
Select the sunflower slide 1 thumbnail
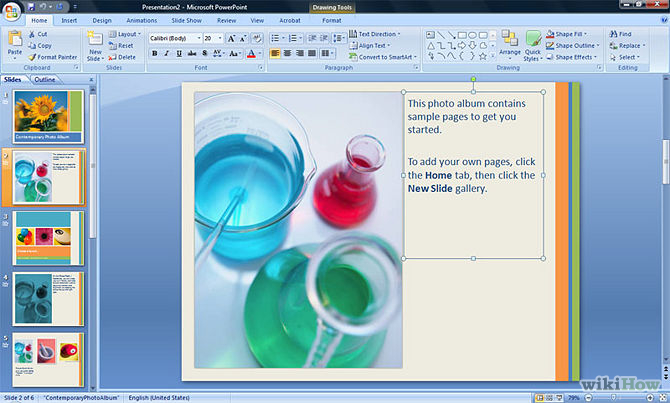[47, 116]
